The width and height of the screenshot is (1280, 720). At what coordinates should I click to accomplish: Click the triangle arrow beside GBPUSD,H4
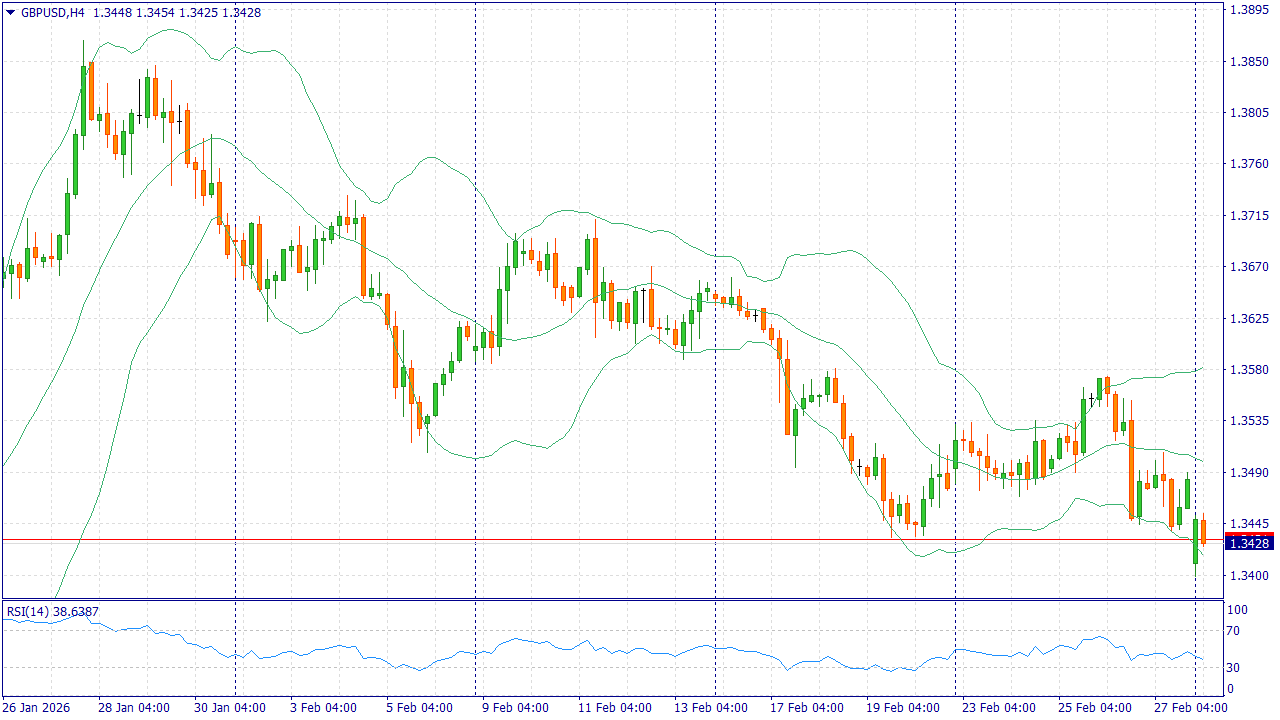10,13
